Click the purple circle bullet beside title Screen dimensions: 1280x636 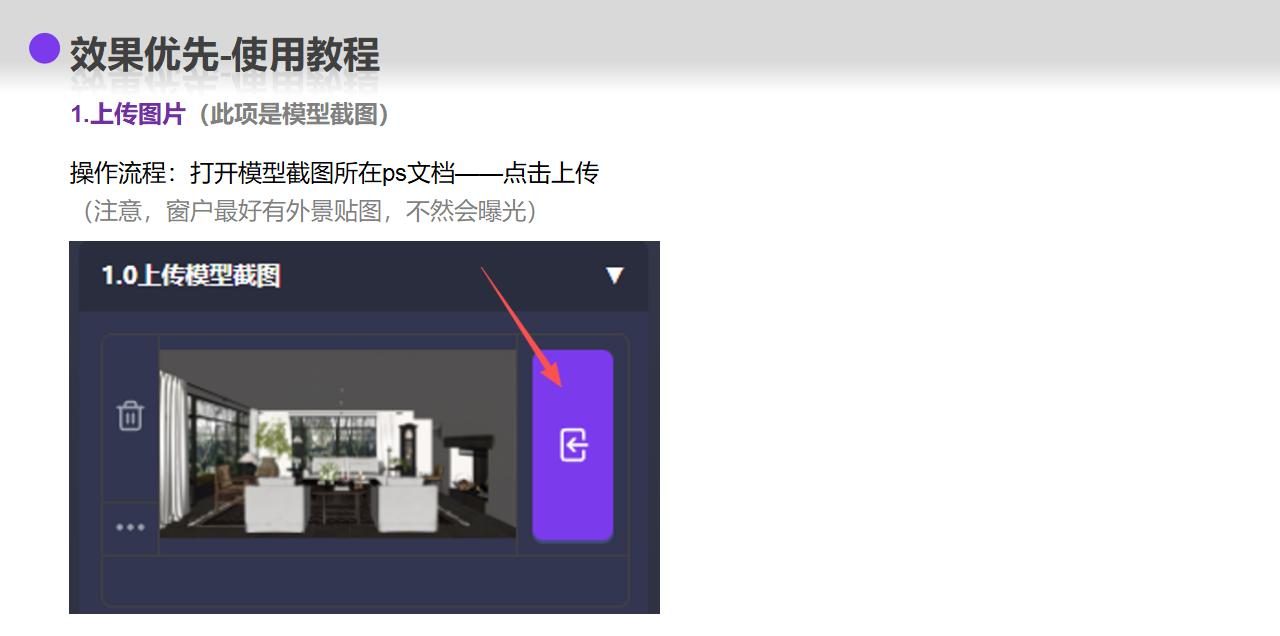point(44,48)
